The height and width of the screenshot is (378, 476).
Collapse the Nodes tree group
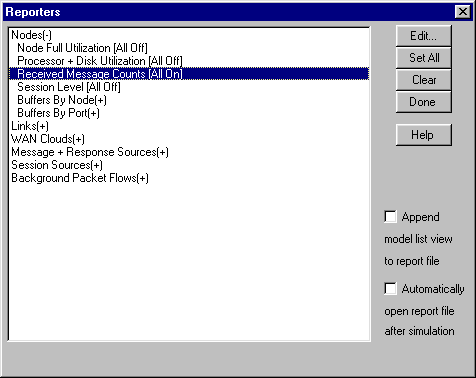pos(31,35)
